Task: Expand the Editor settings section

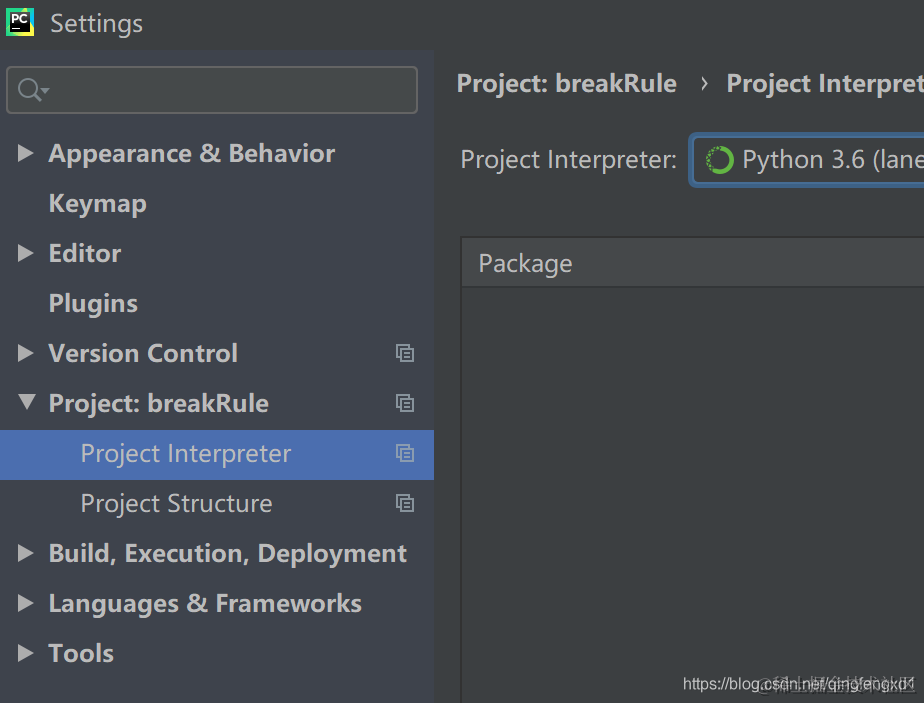Action: (26, 253)
